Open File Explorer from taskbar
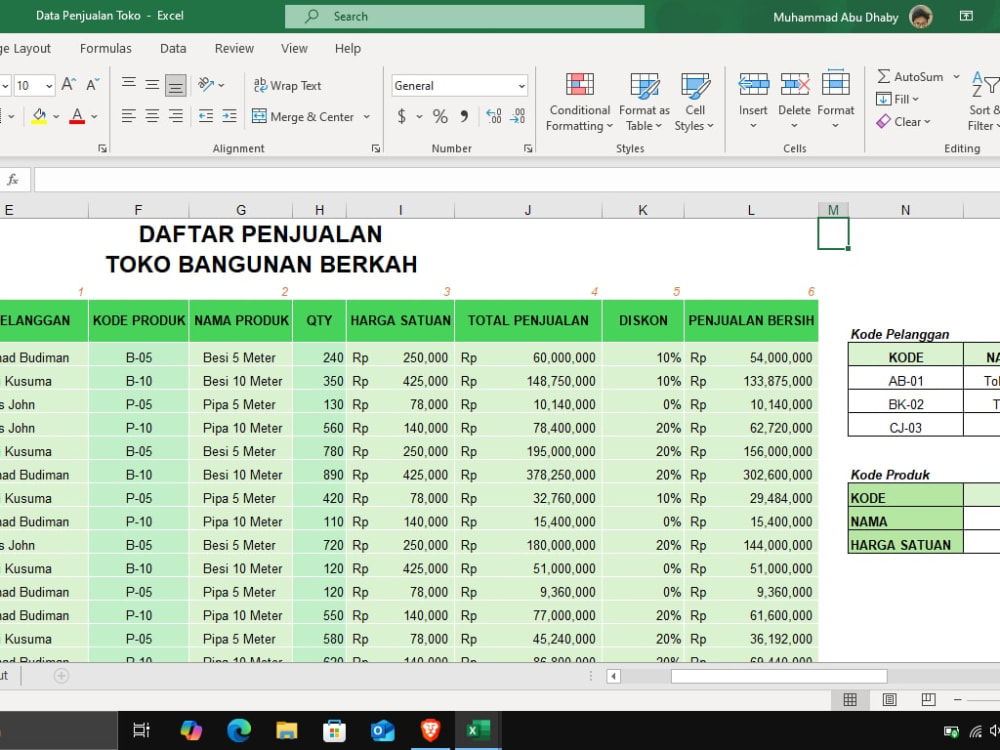The width and height of the screenshot is (1000, 750). click(286, 730)
